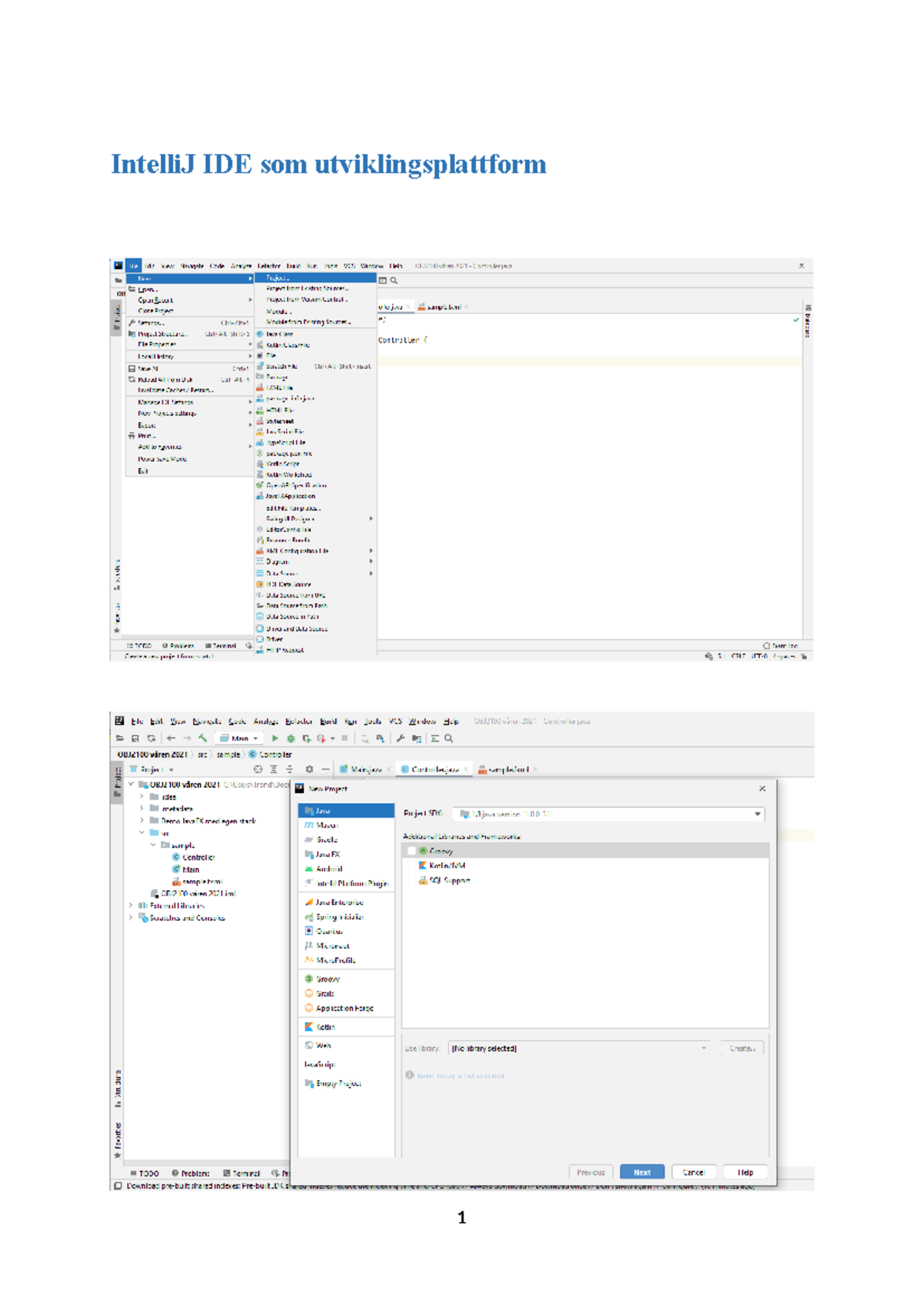The height and width of the screenshot is (1306, 924).
Task: Click the Debug bug icon in toolbar
Action: coord(291,738)
